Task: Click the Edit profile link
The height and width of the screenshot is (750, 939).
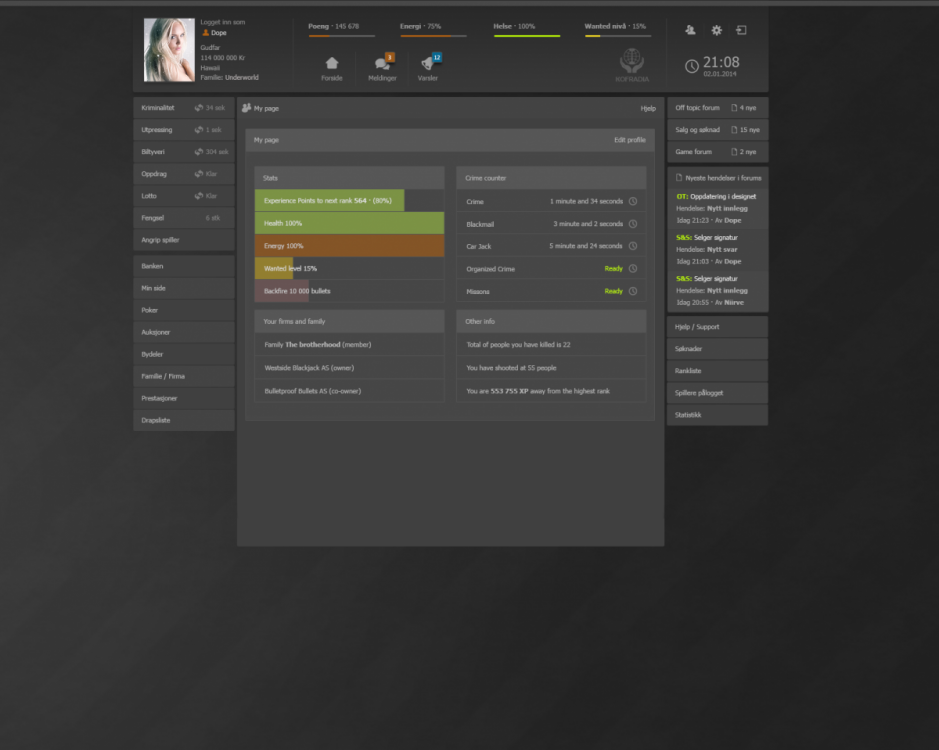Action: point(629,140)
